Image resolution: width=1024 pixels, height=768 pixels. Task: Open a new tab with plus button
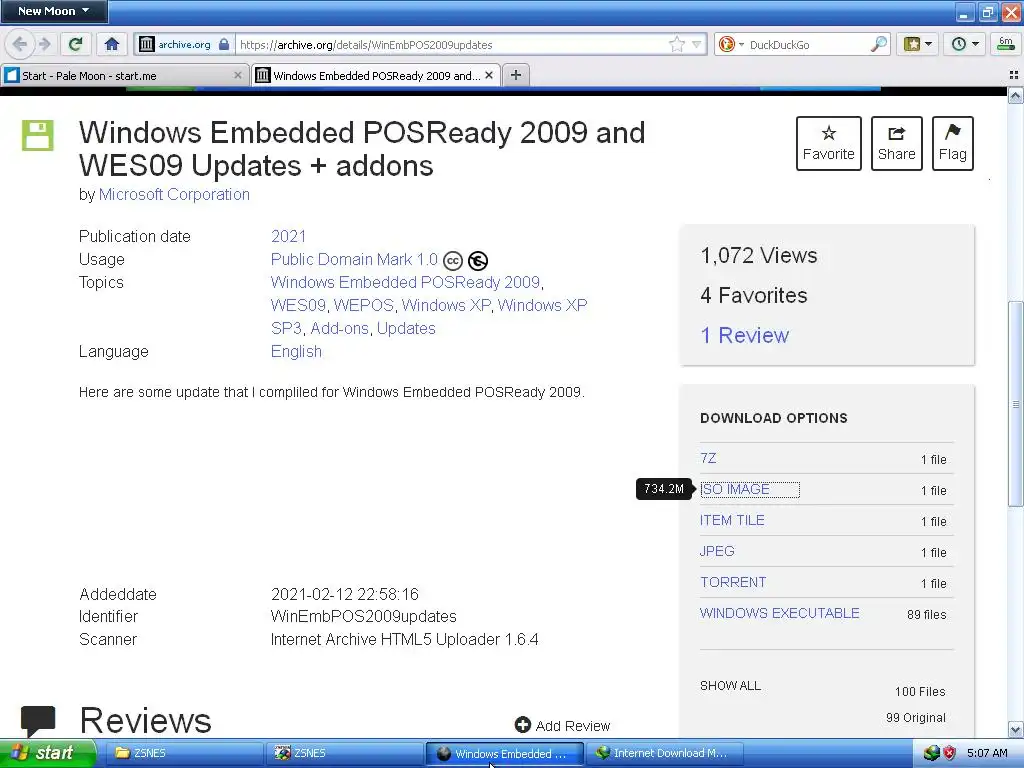pos(515,75)
